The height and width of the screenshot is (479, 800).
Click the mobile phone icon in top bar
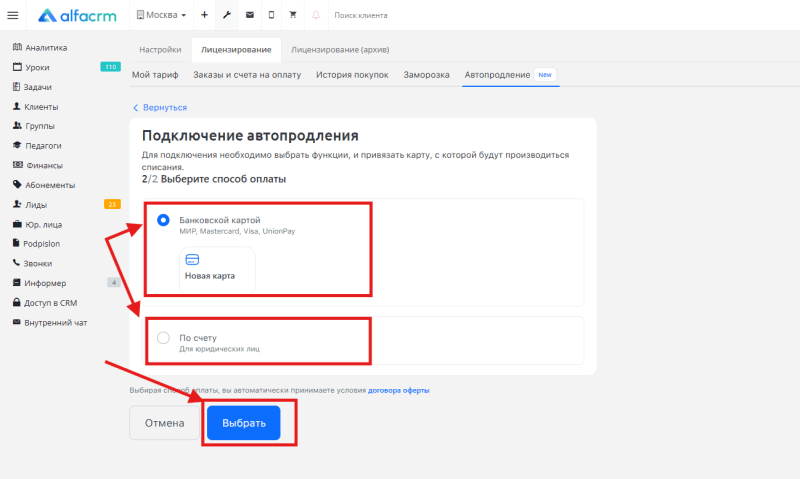[271, 15]
